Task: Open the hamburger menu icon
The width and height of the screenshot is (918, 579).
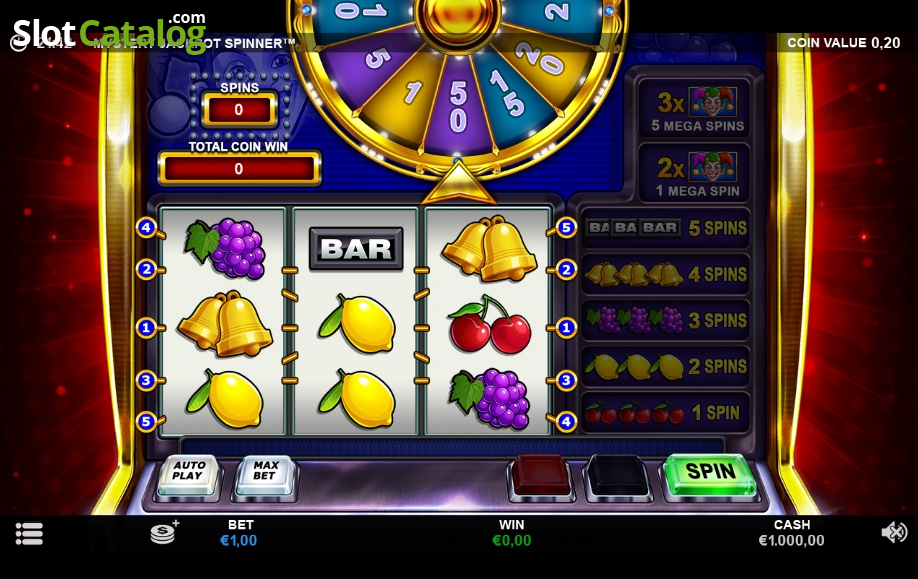Action: point(29,533)
